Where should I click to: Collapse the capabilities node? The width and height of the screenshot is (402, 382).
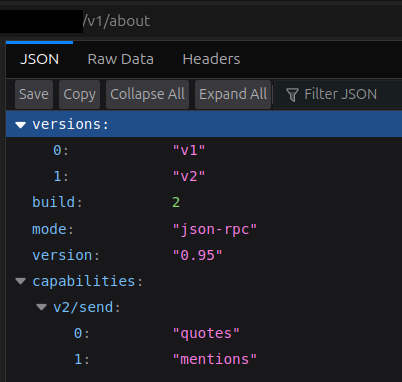(20, 281)
